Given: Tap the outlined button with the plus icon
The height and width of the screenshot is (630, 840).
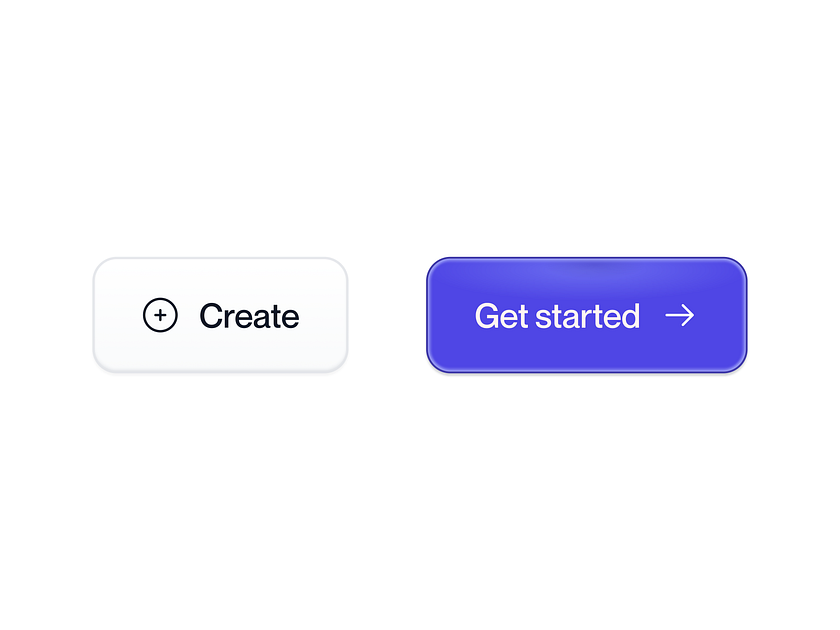Looking at the screenshot, I should pyautogui.click(x=220, y=315).
